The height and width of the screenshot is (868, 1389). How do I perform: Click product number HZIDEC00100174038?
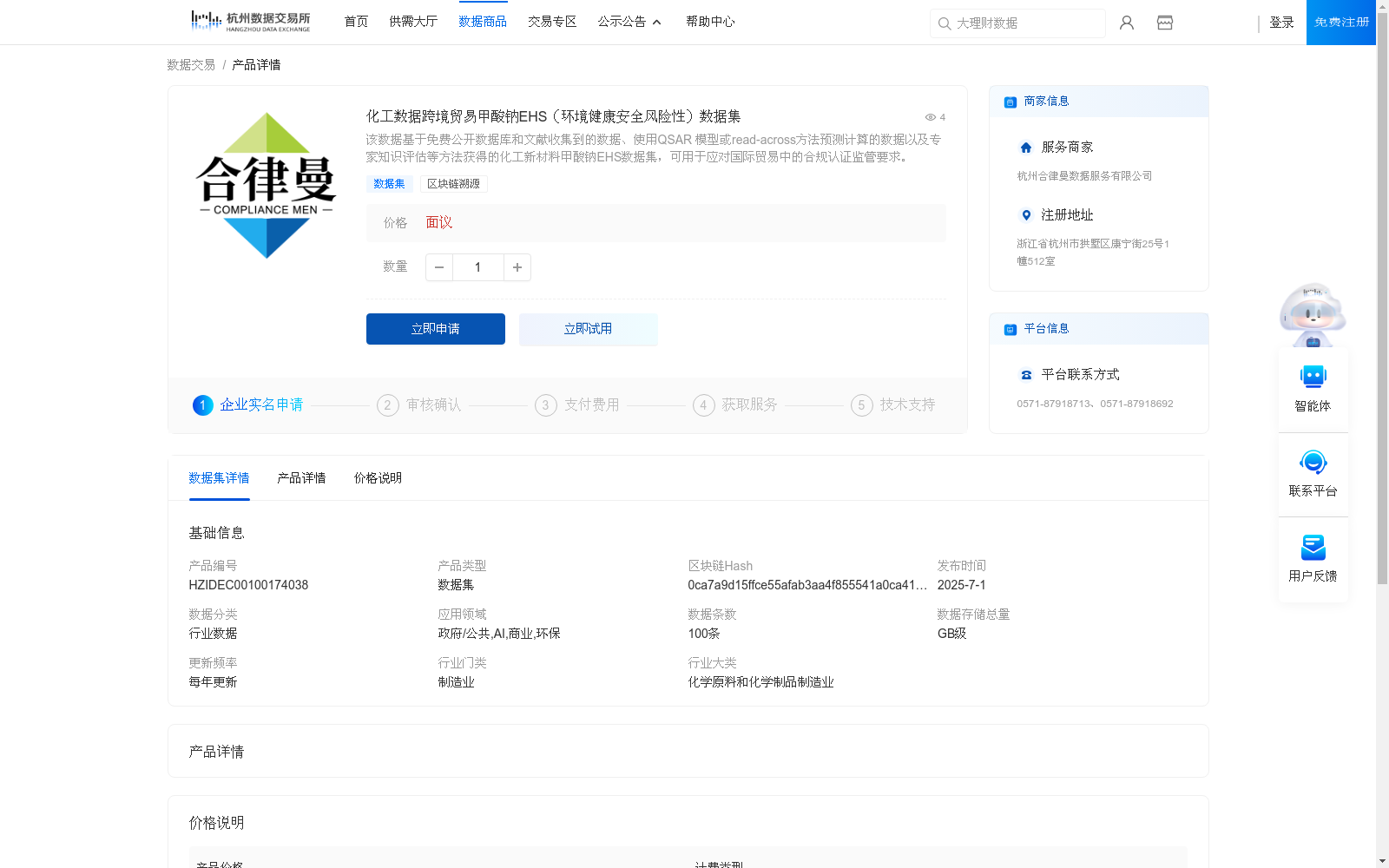(x=248, y=585)
